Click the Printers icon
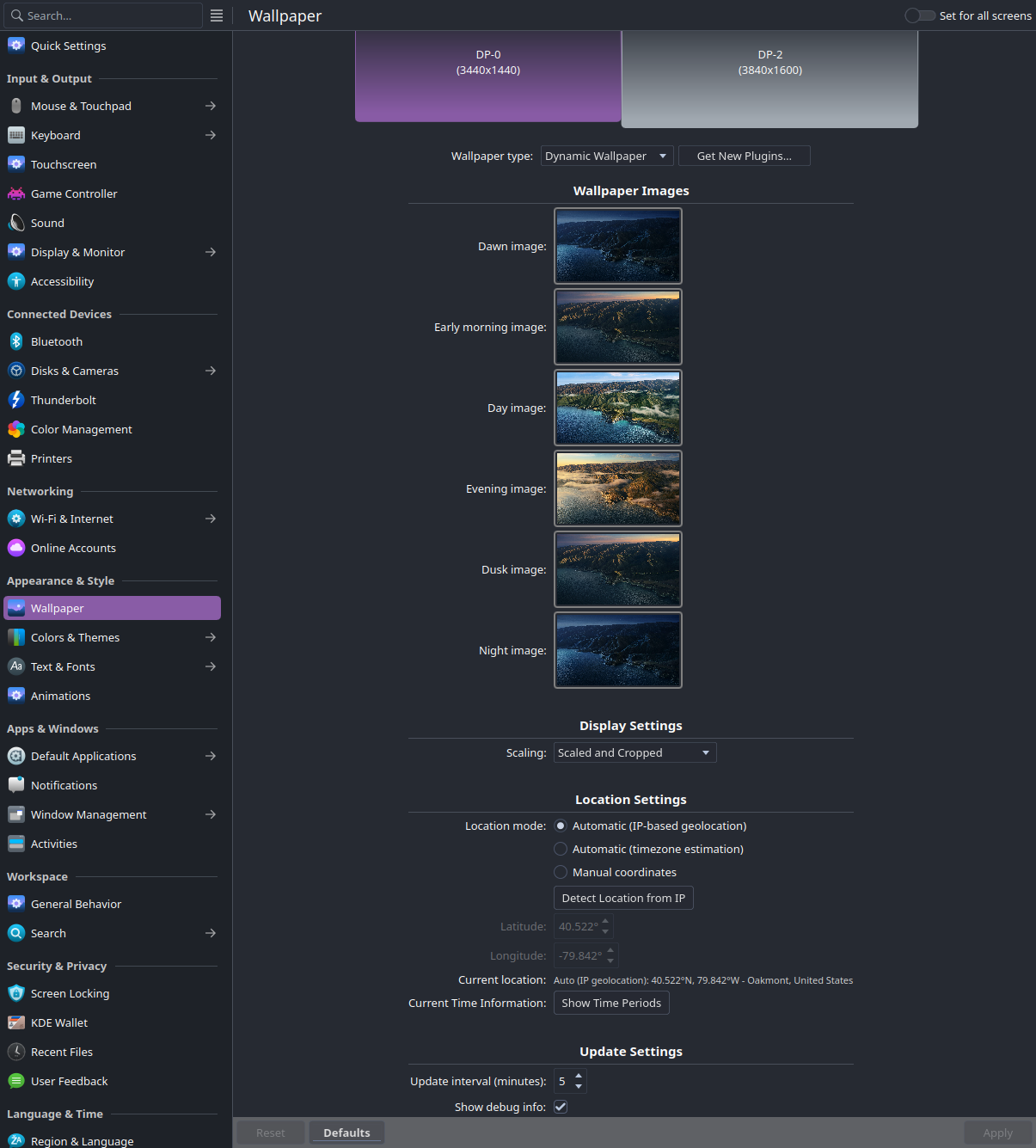Image resolution: width=1036 pixels, height=1148 pixels. pyautogui.click(x=16, y=458)
